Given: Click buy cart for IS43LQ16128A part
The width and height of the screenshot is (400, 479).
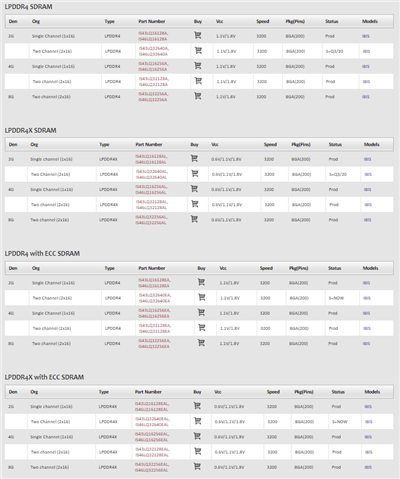Looking at the screenshot, I should (x=198, y=35).
